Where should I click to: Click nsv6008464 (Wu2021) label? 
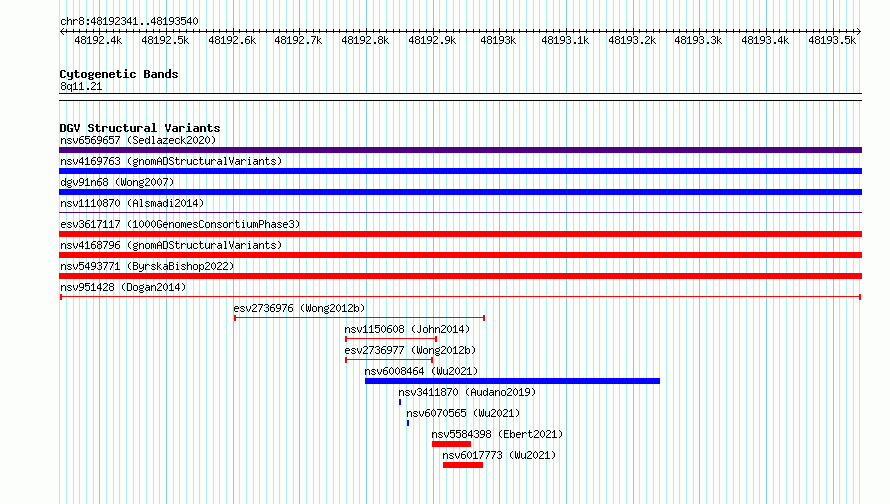(x=421, y=371)
